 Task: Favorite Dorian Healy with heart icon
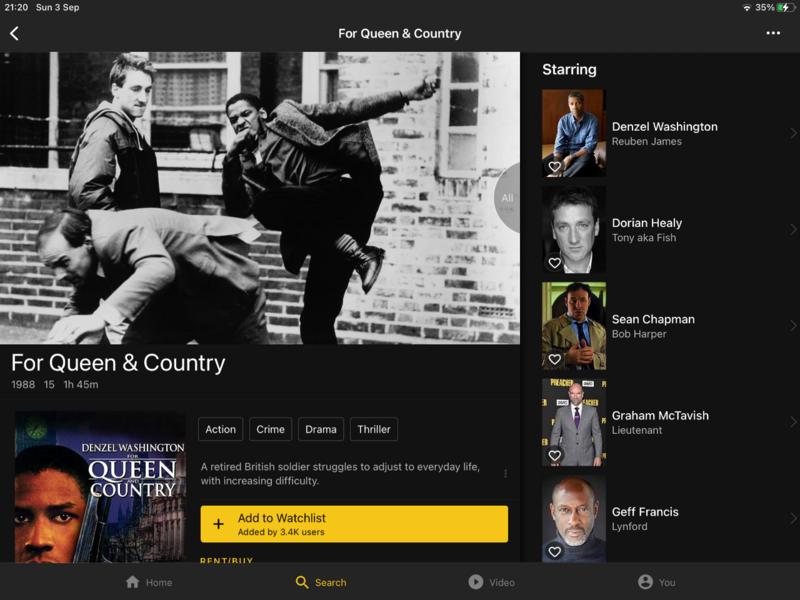[x=555, y=263]
